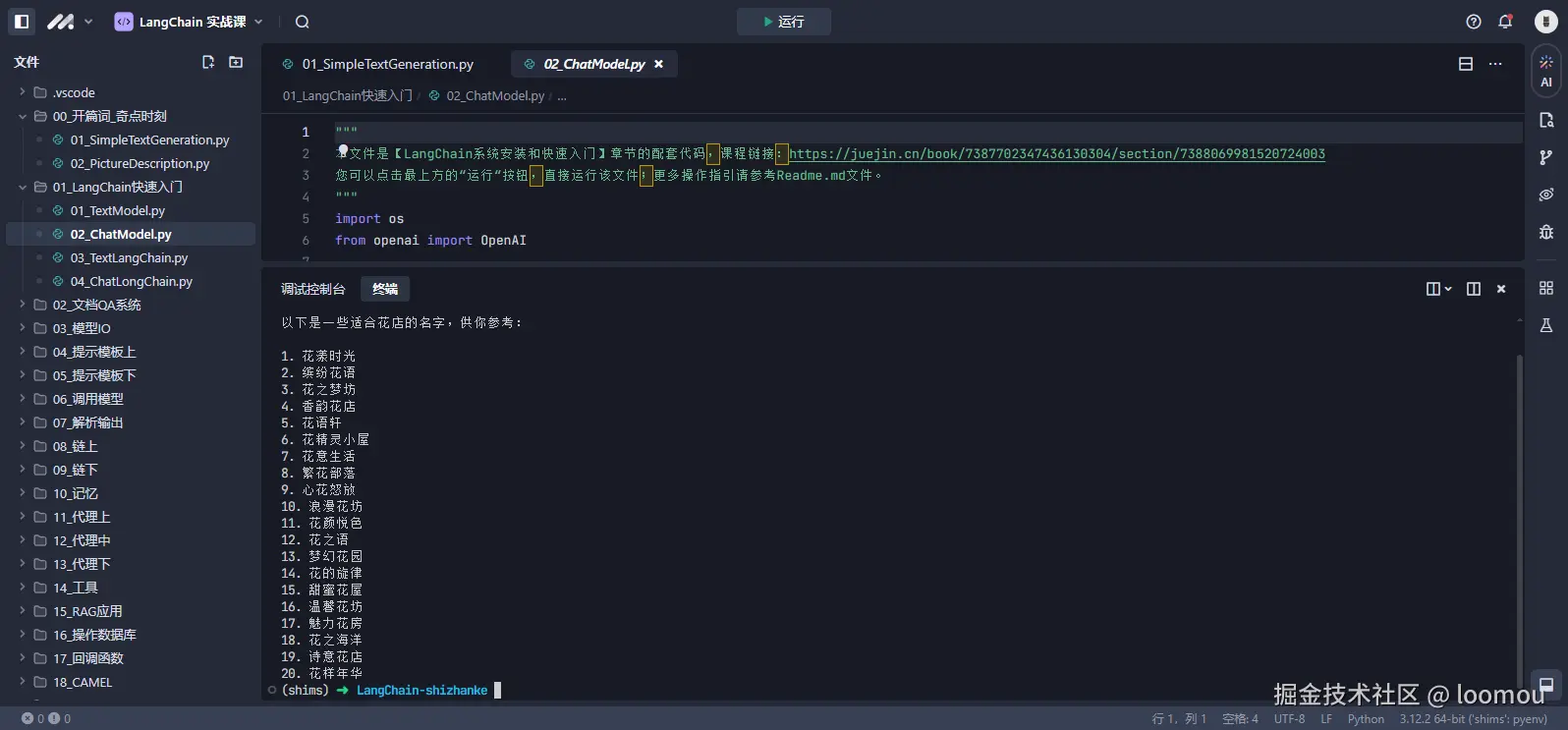Image resolution: width=1568 pixels, height=730 pixels.
Task: Create a new file in explorer
Action: (208, 62)
